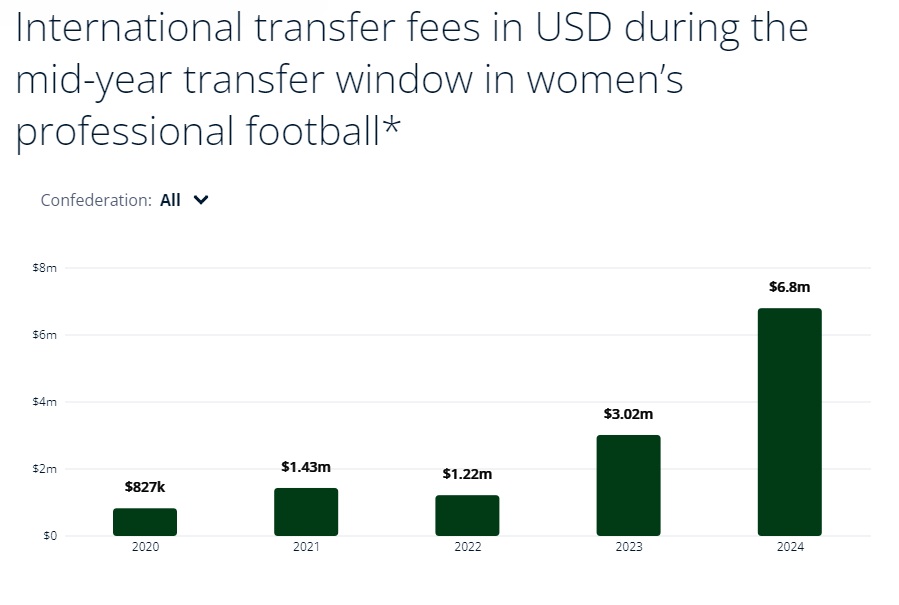Image resolution: width=899 pixels, height=605 pixels.
Task: Click the chart title heading text
Action: [x=412, y=79]
